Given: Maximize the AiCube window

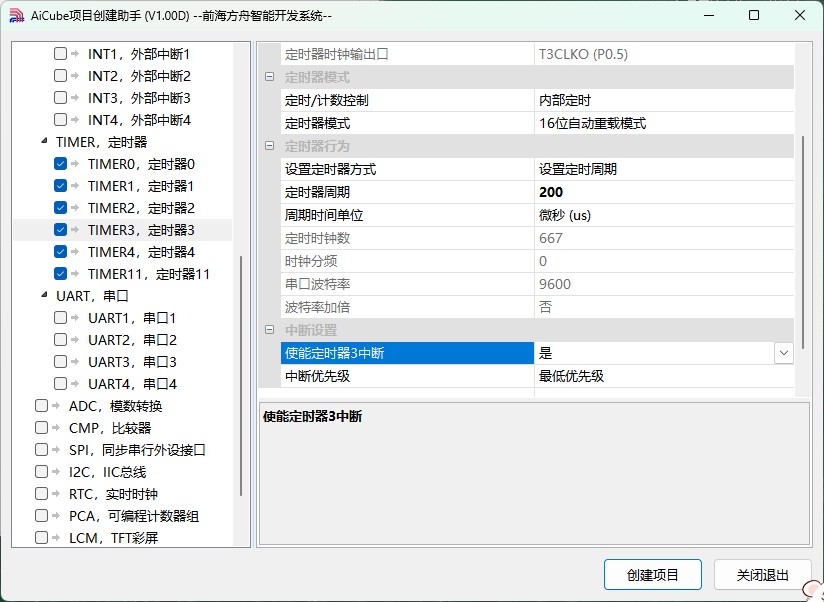Looking at the screenshot, I should [x=754, y=15].
